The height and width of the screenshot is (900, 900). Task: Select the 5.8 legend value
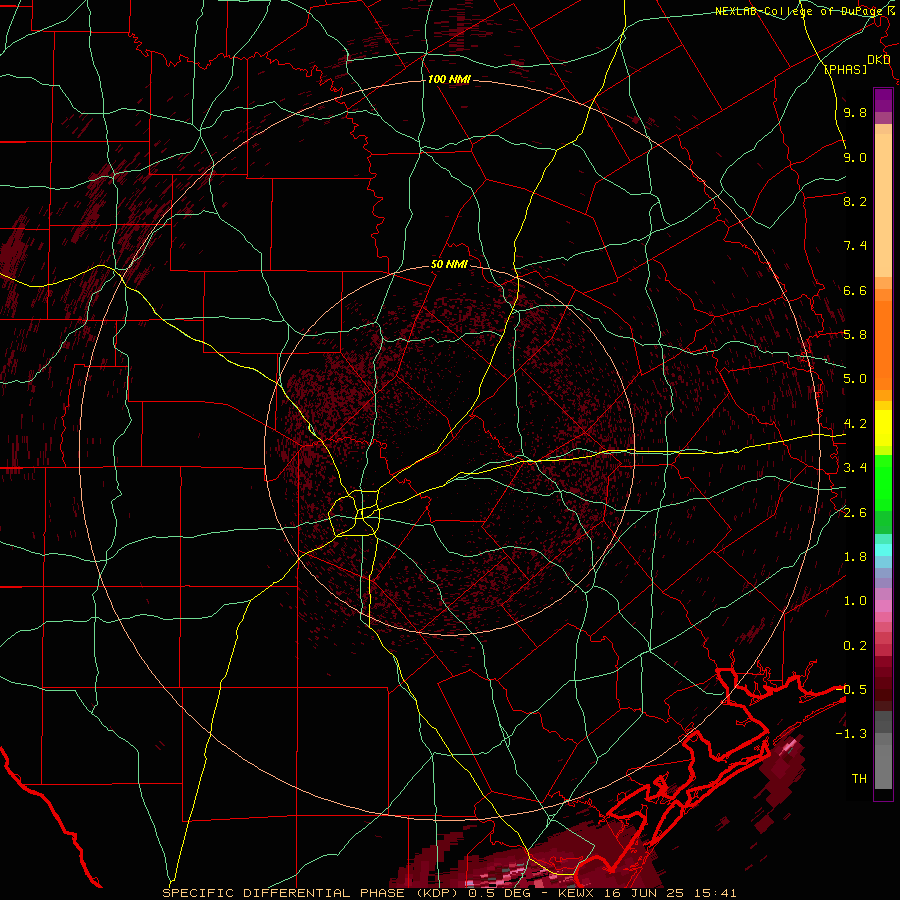[x=855, y=335]
